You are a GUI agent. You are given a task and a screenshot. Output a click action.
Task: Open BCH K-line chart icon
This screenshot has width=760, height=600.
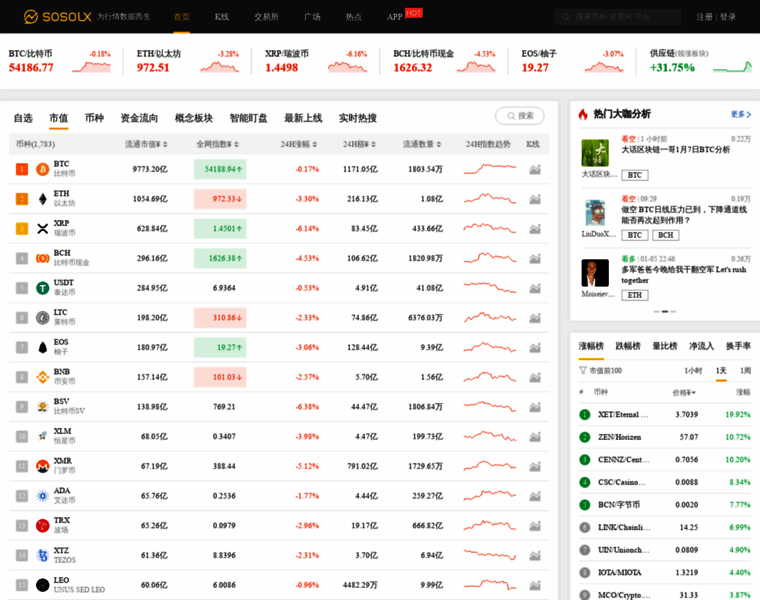tap(535, 259)
